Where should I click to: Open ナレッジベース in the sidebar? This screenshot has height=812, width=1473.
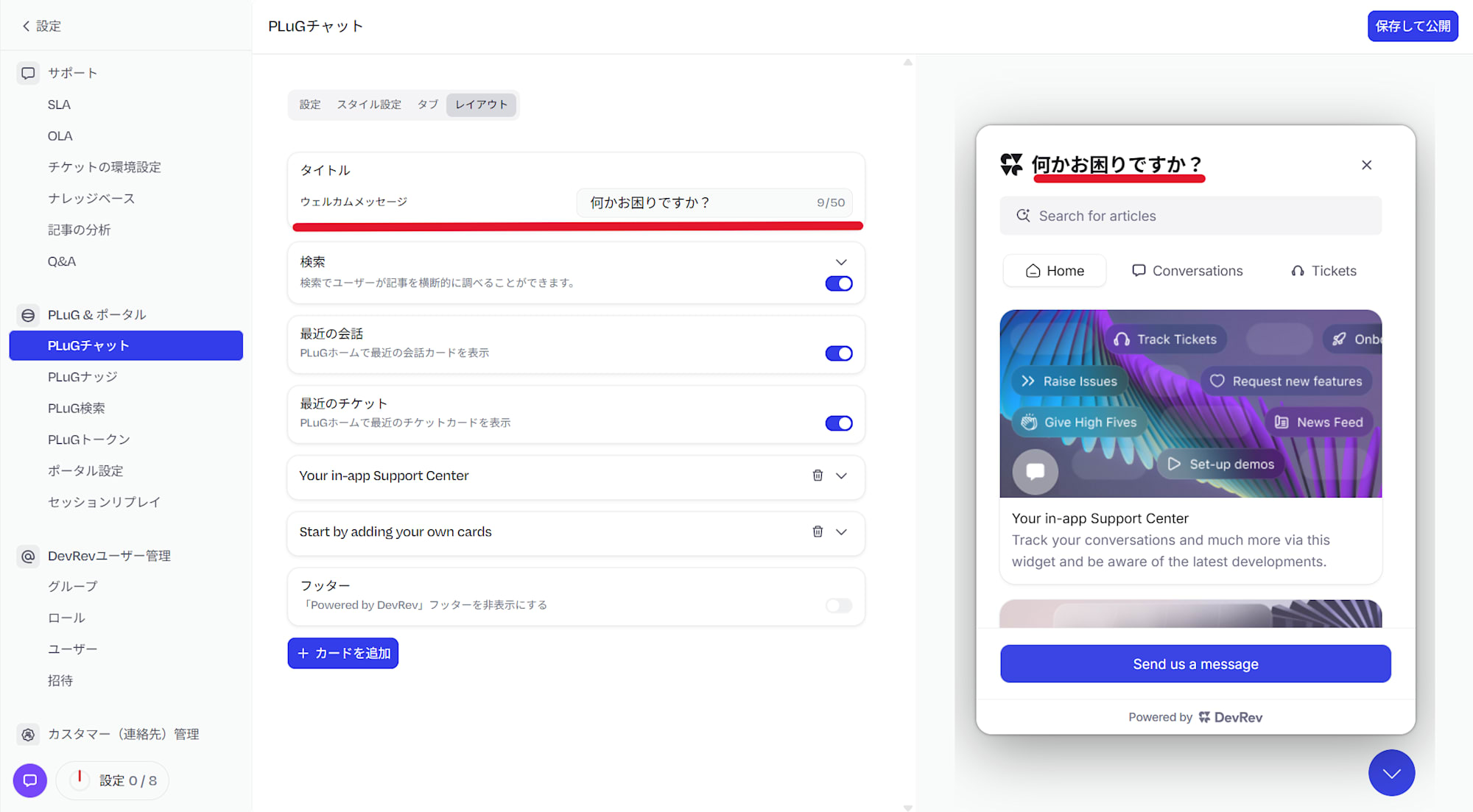point(91,199)
